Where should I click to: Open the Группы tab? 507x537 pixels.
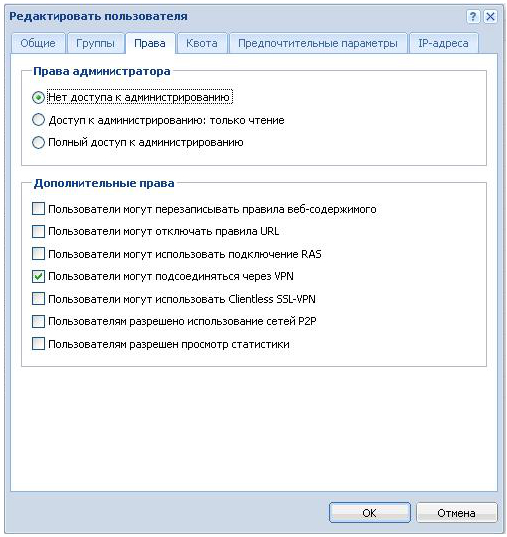tap(96, 43)
